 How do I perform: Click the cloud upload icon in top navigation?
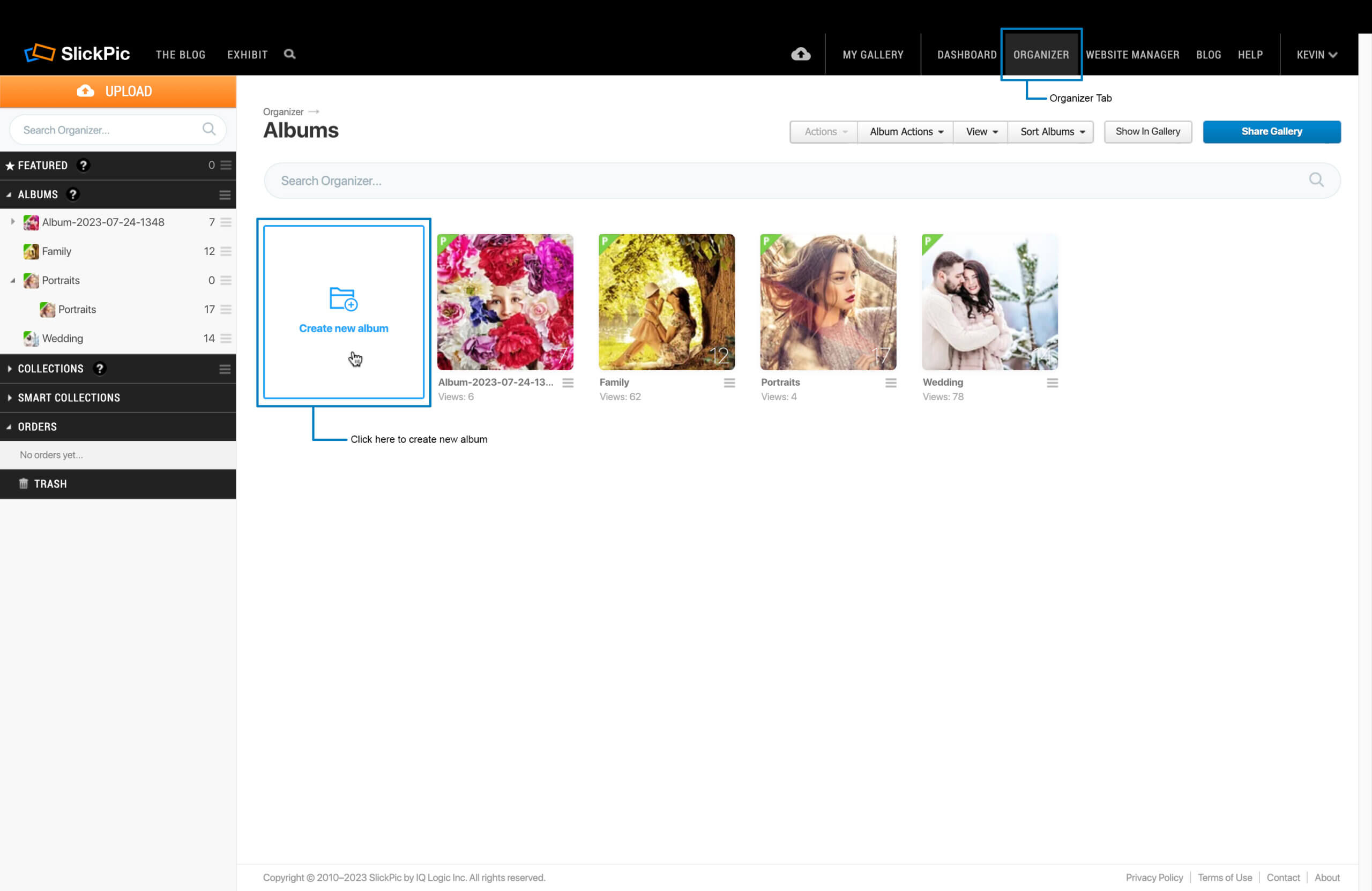point(800,54)
